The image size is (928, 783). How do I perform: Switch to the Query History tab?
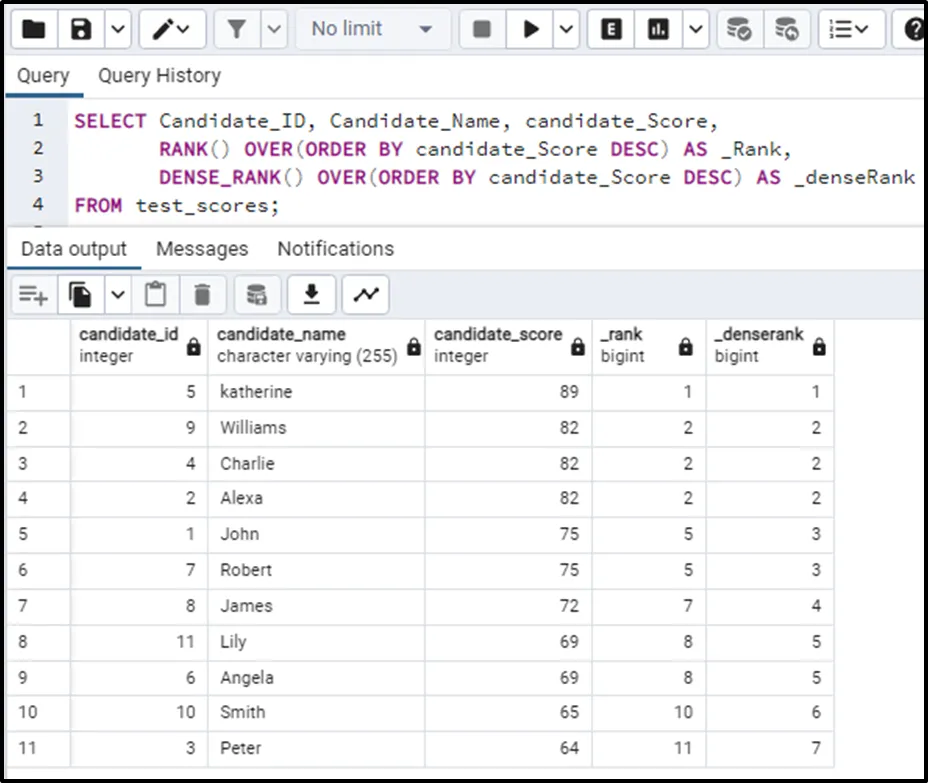tap(159, 76)
